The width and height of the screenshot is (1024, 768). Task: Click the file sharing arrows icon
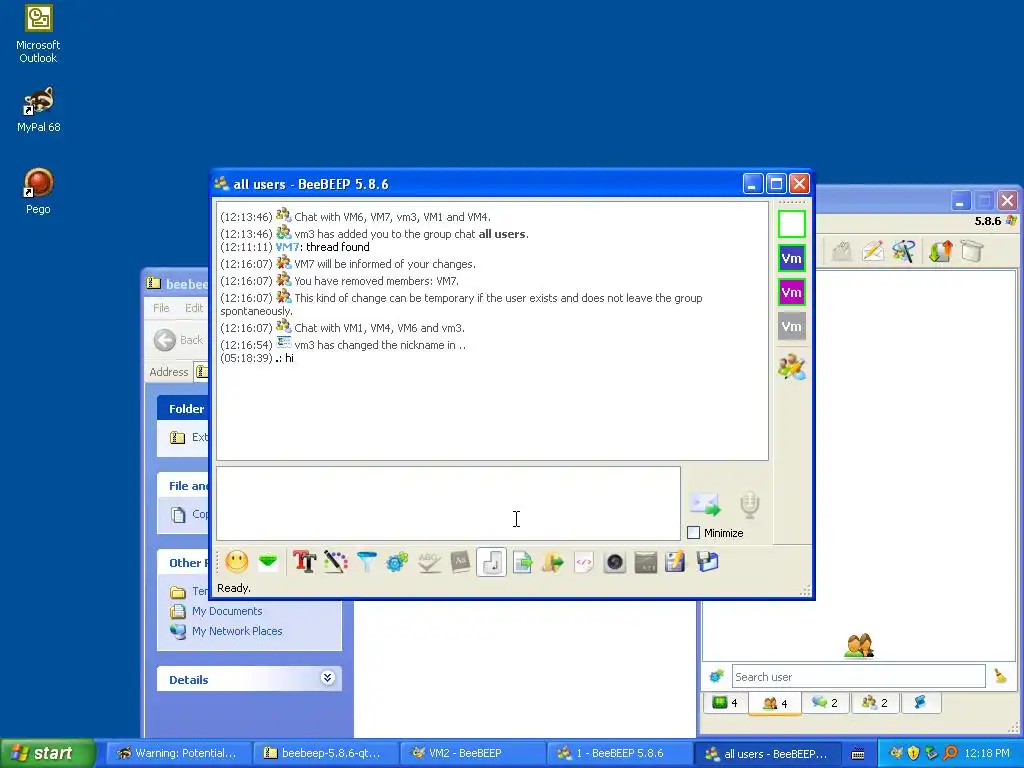[x=941, y=251]
